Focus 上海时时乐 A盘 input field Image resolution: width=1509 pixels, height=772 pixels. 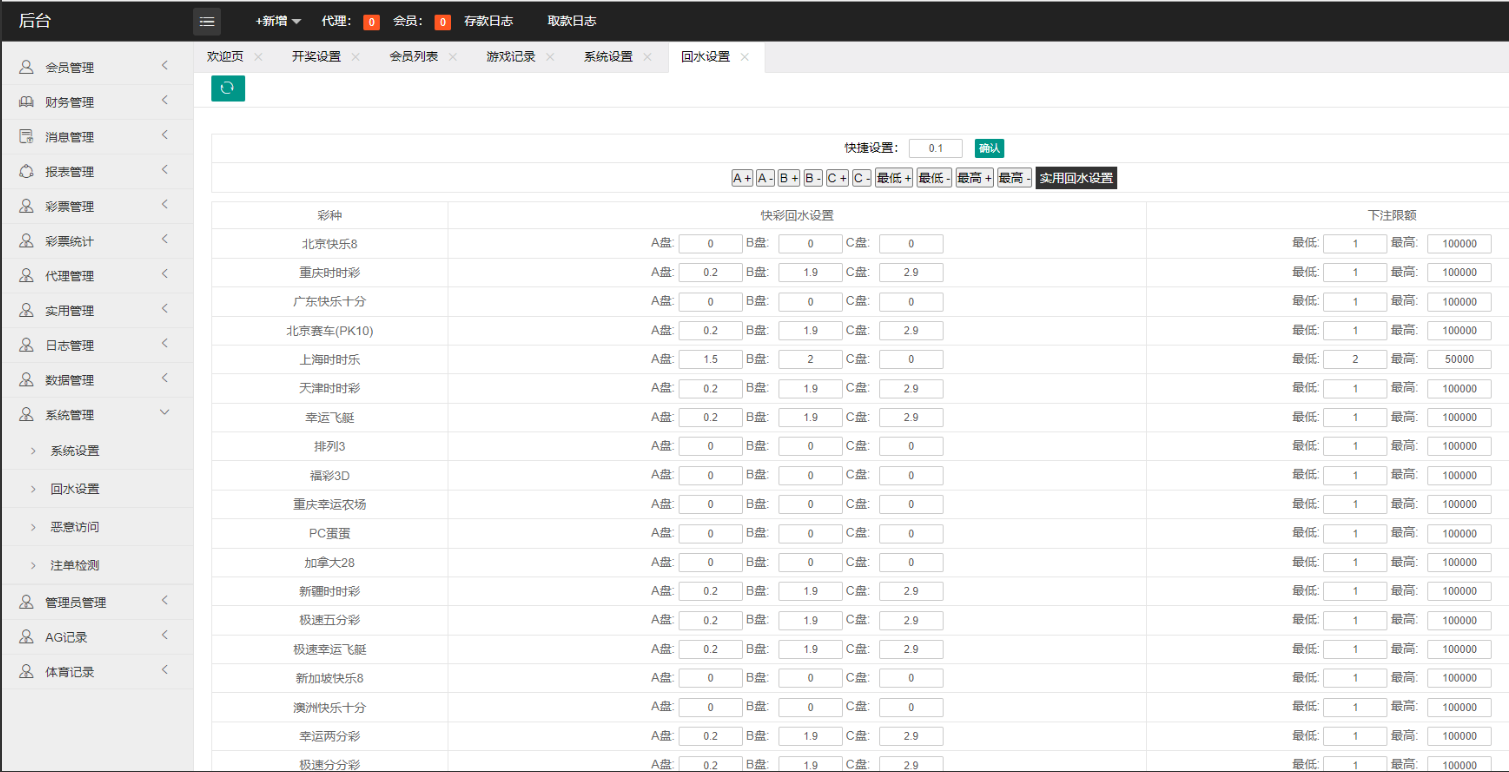tap(711, 359)
